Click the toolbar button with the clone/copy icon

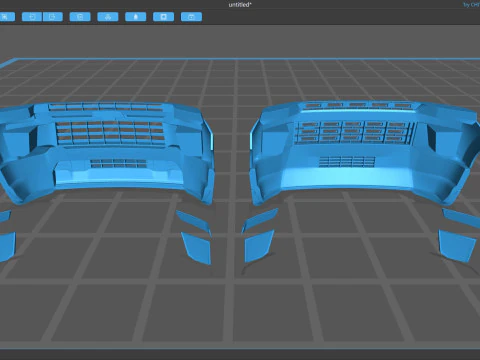click(80, 17)
